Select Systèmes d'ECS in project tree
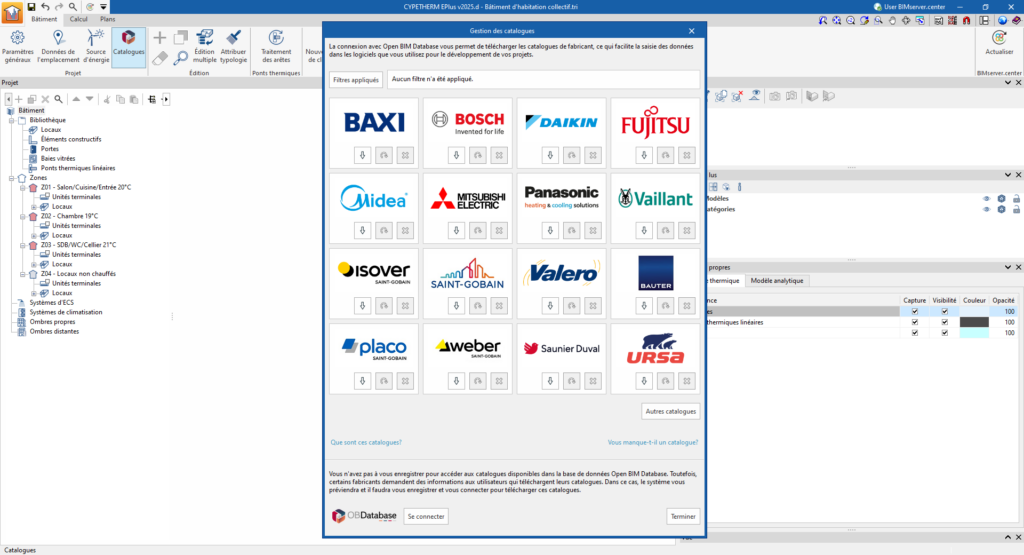This screenshot has width=1024, height=555. pos(52,302)
